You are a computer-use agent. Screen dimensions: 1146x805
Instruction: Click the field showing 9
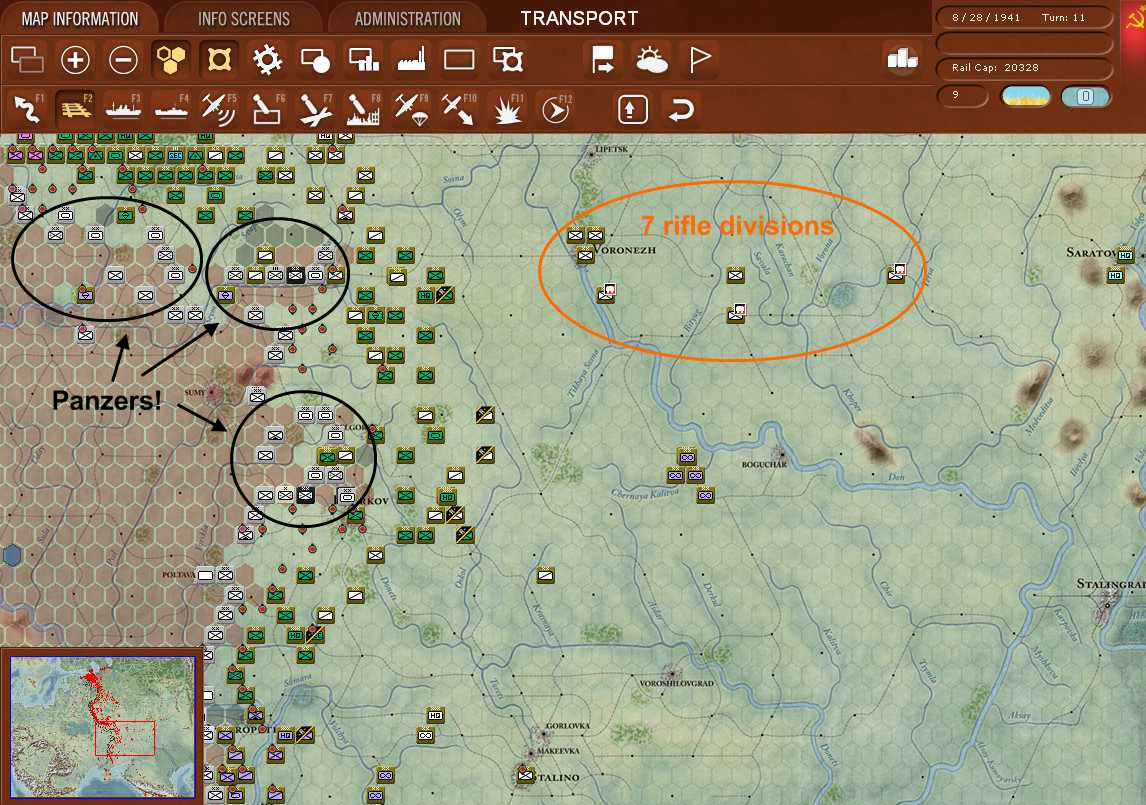pos(962,96)
